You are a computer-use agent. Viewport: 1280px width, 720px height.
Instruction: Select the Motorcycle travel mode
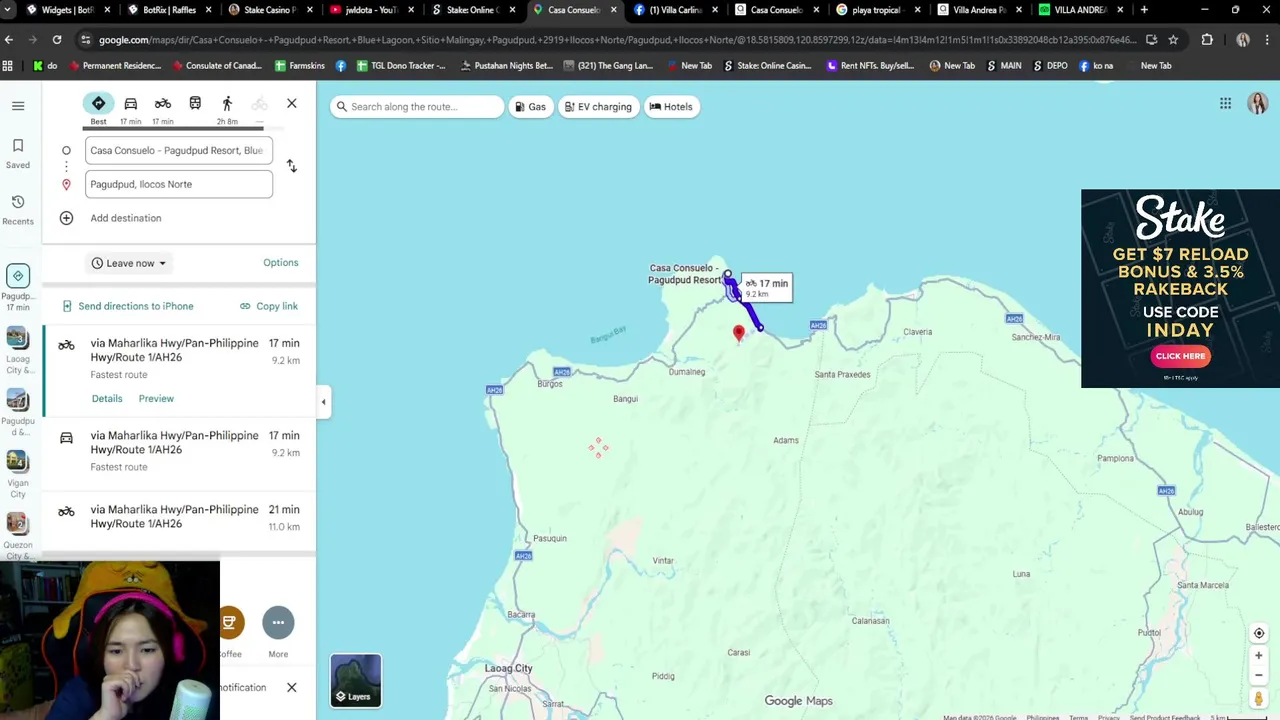point(162,108)
